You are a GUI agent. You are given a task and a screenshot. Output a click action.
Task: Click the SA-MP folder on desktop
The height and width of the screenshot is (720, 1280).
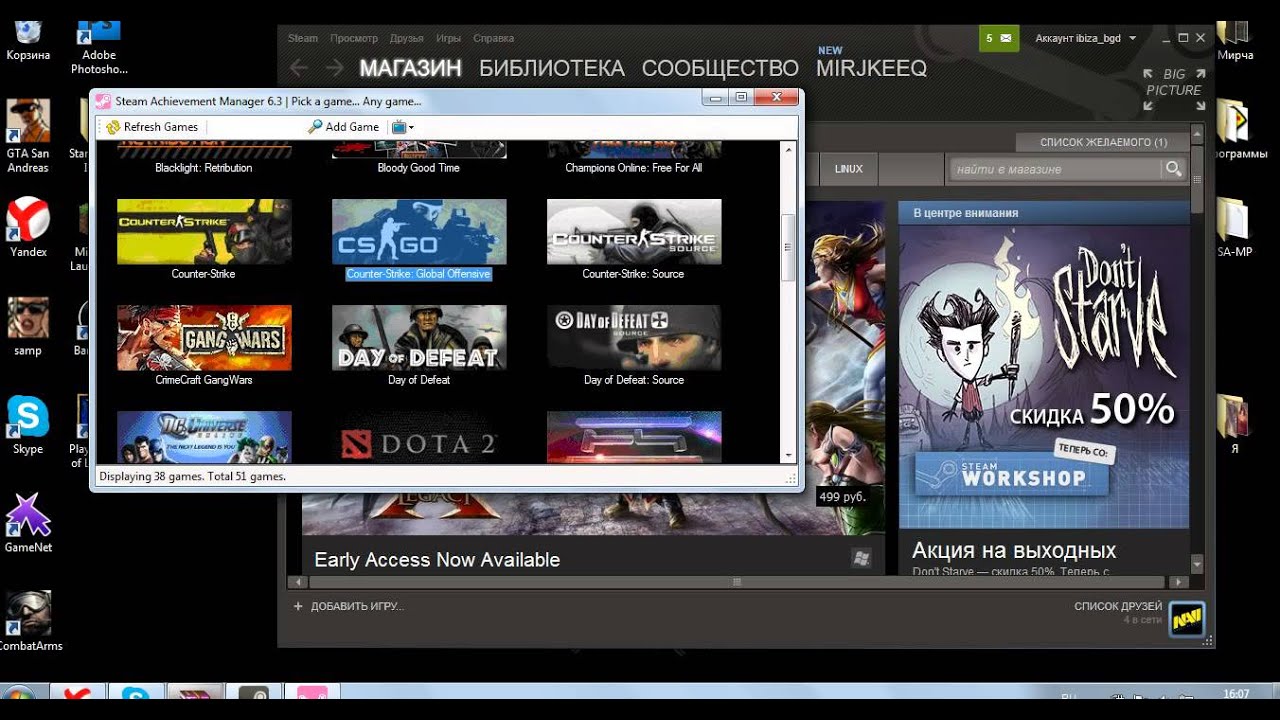1235,228
